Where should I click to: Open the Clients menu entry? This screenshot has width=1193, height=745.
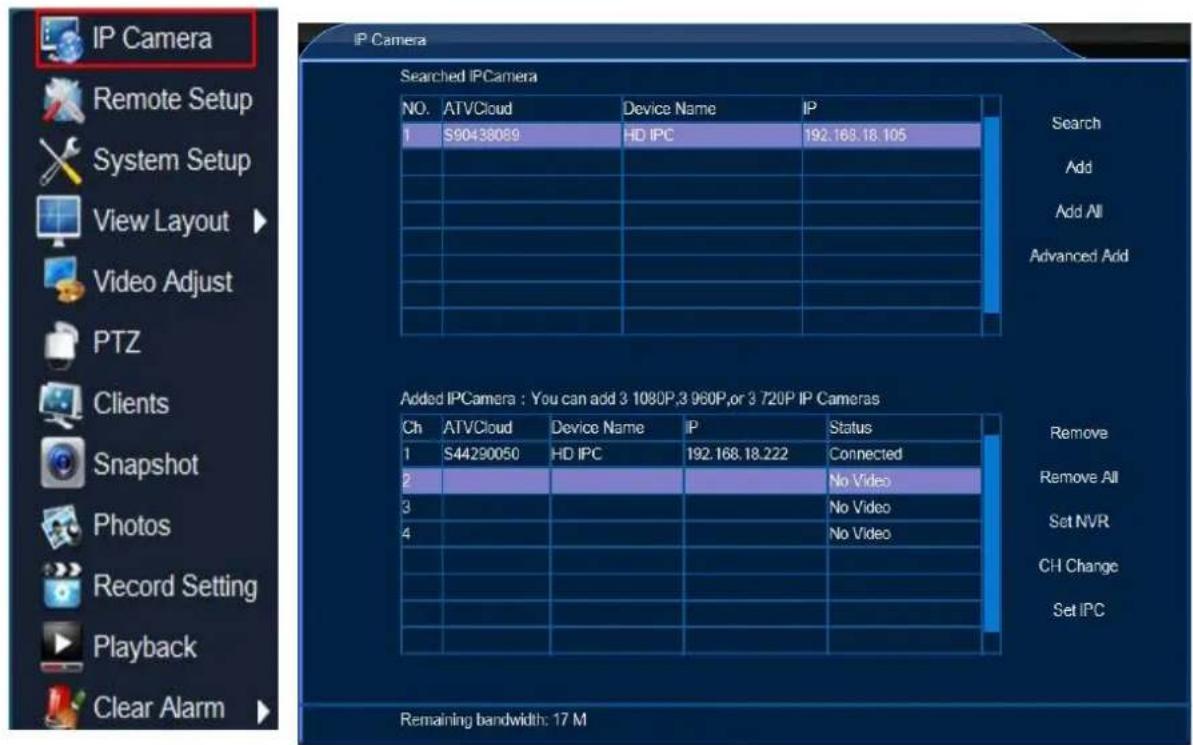click(x=131, y=403)
